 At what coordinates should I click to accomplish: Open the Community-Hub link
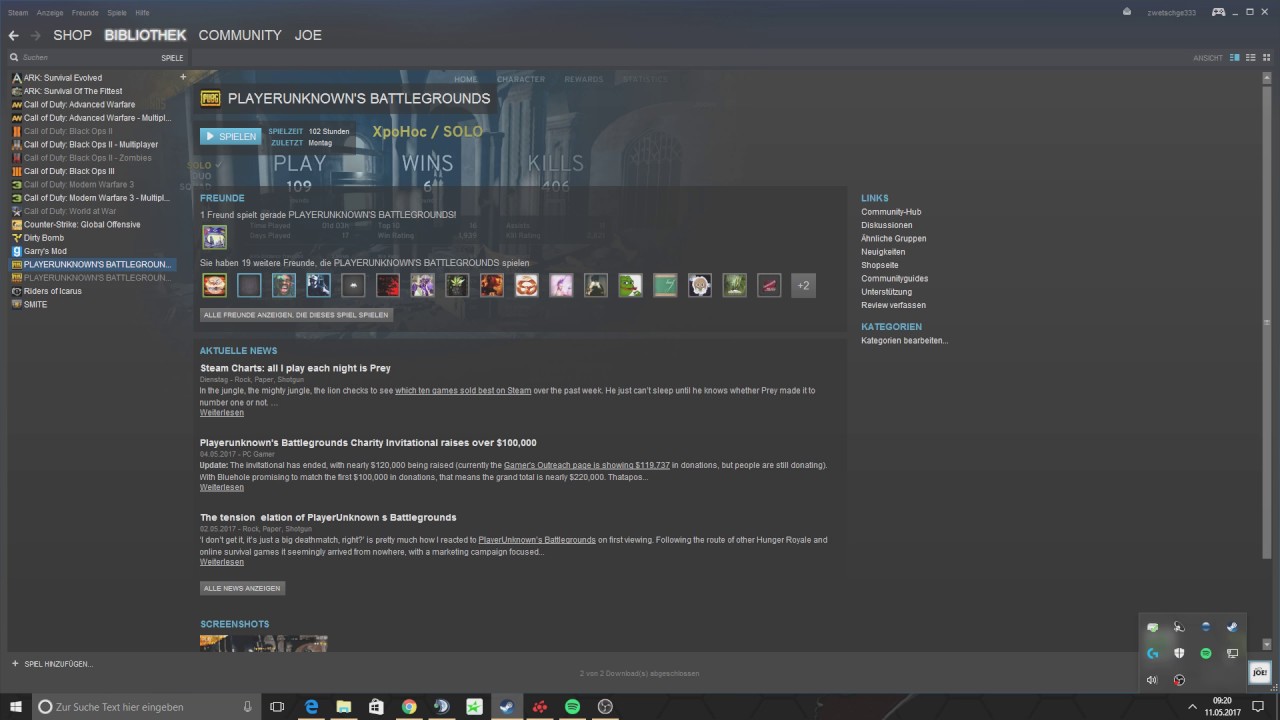point(891,212)
